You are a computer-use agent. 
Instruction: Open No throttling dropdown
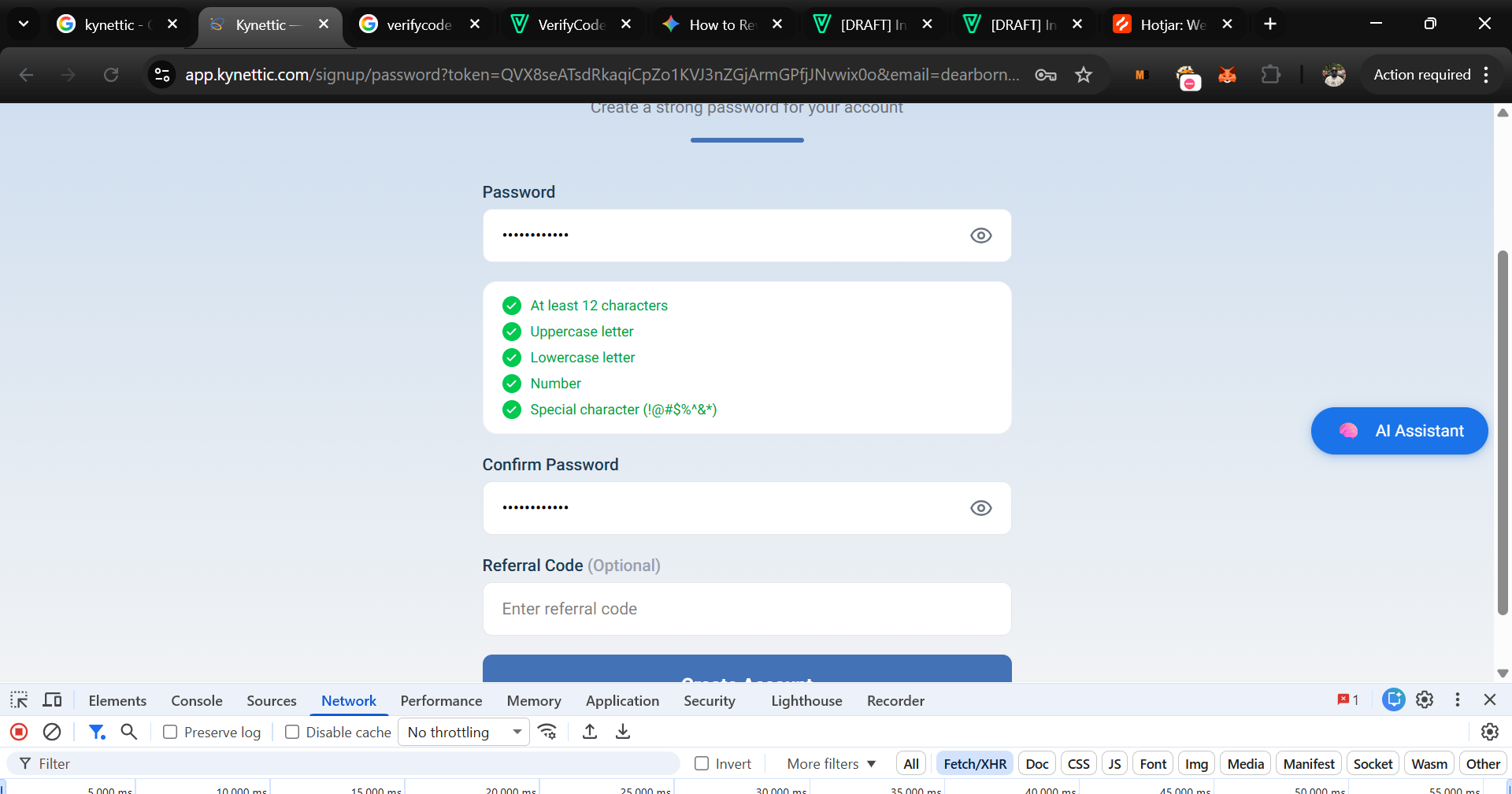[464, 732]
